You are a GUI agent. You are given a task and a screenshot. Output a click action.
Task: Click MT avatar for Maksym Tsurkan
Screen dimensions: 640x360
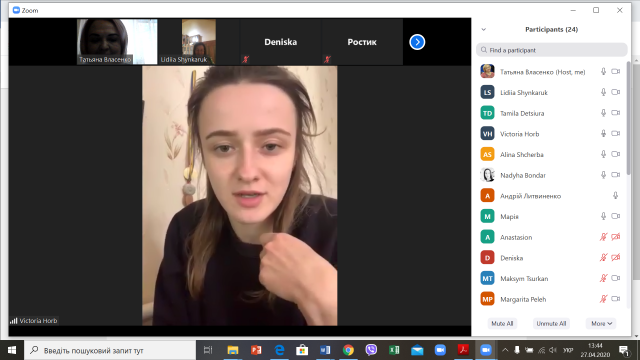[487, 278]
